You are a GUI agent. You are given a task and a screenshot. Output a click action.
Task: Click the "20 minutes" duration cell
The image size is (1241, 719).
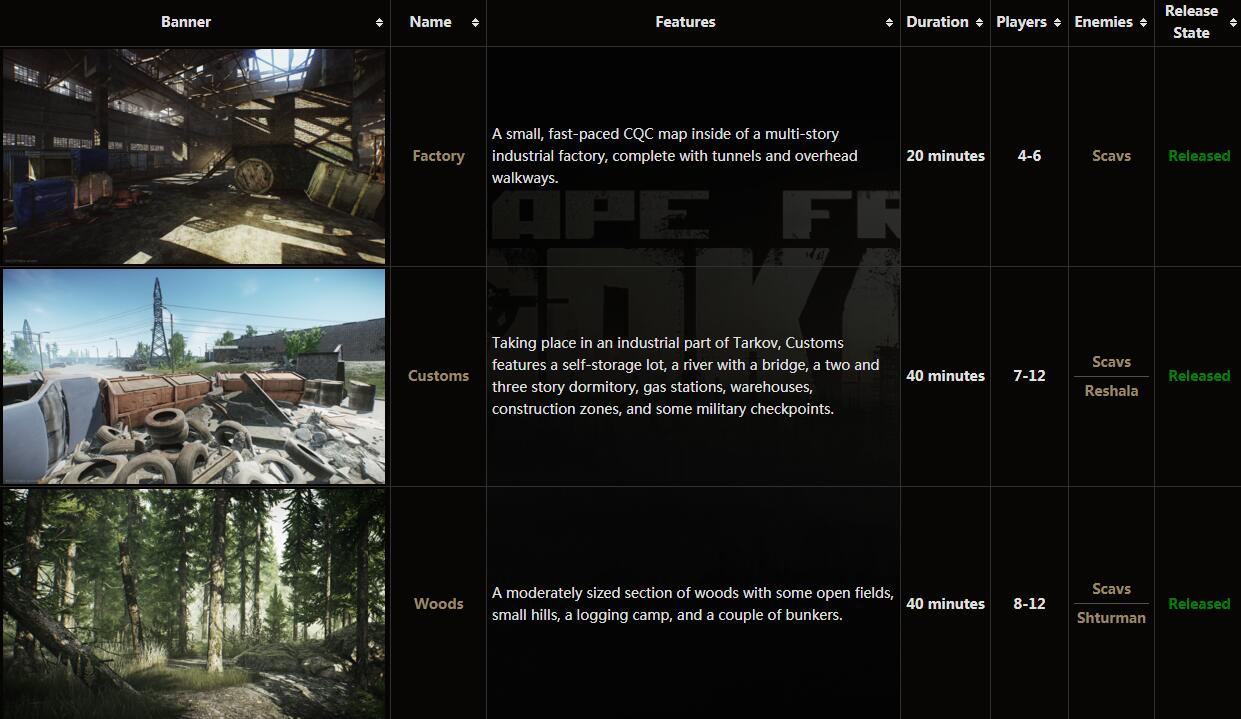[945, 156]
